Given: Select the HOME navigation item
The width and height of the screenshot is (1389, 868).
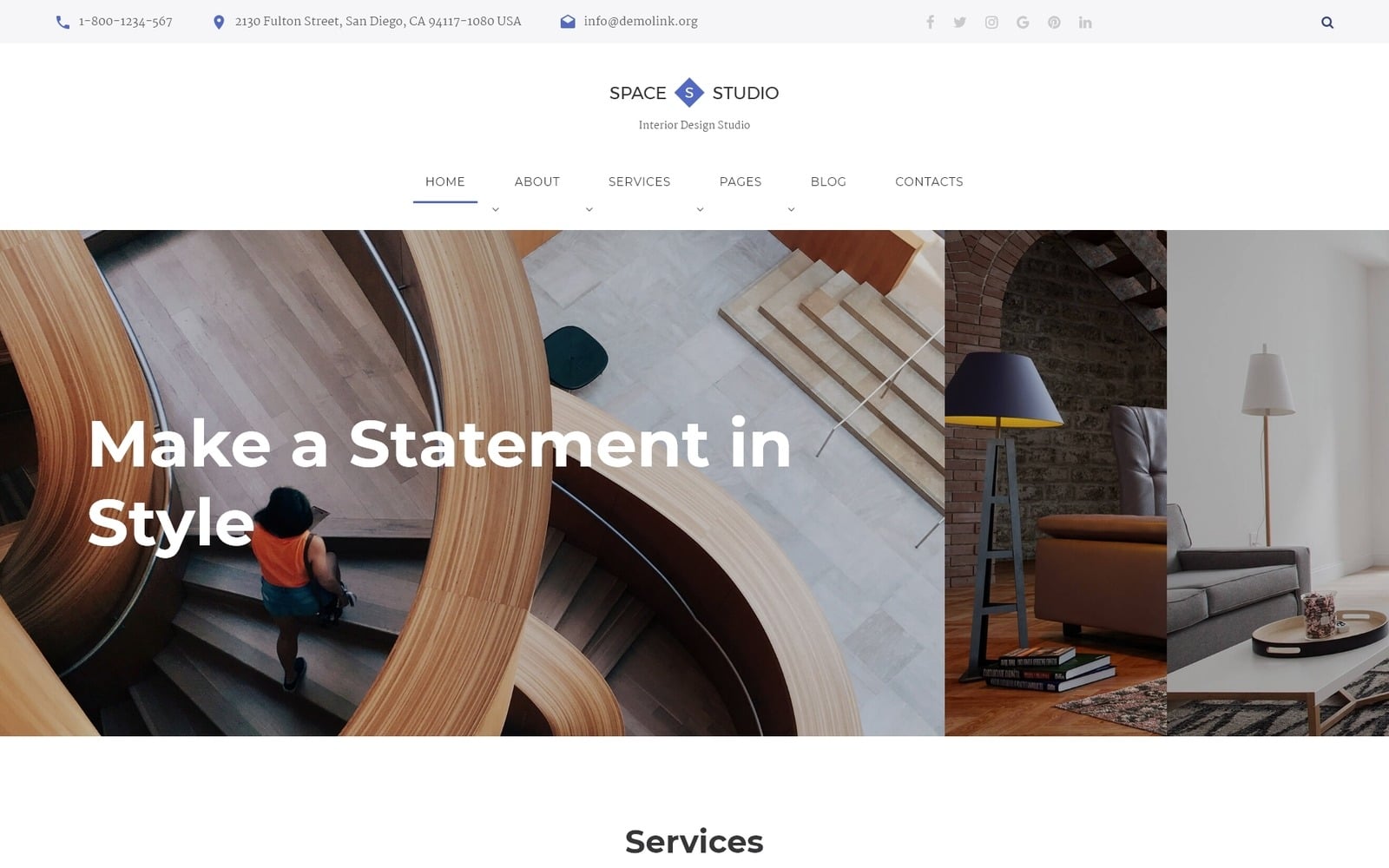Looking at the screenshot, I should coord(445,181).
